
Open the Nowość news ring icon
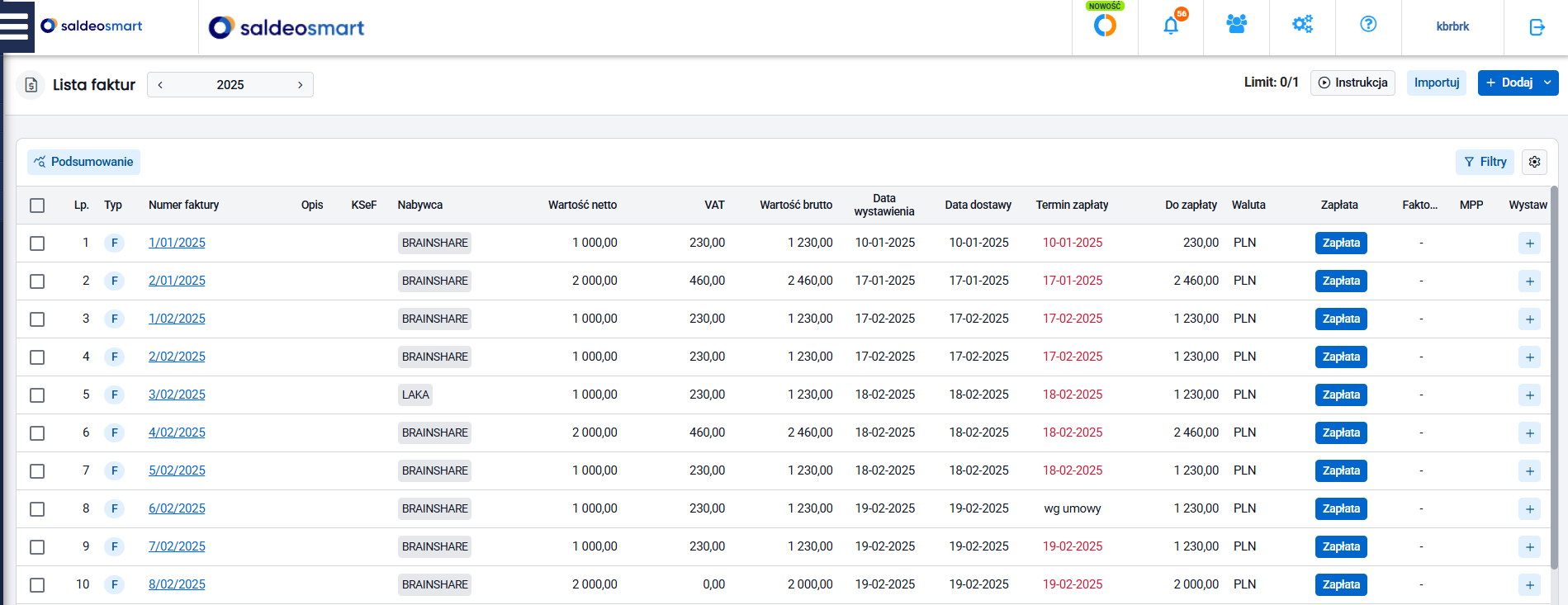pos(1105,26)
